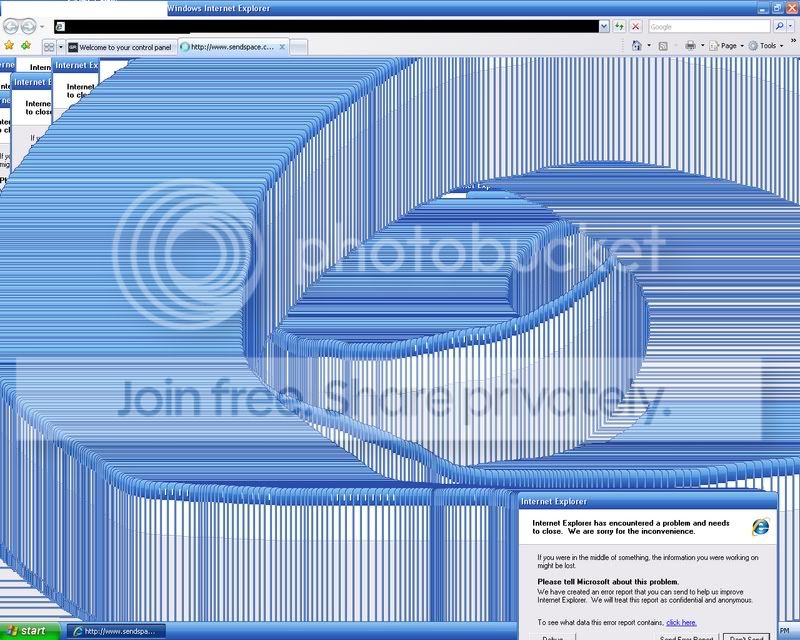Open the Favorites Center star icon
Screen dimensions: 800x640
click(x=9, y=46)
